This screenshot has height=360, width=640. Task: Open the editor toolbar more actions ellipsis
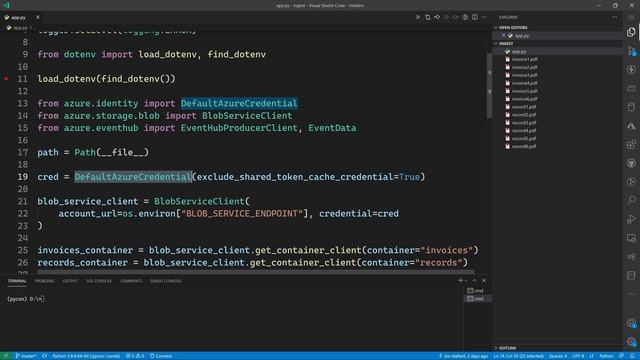[x=484, y=17]
